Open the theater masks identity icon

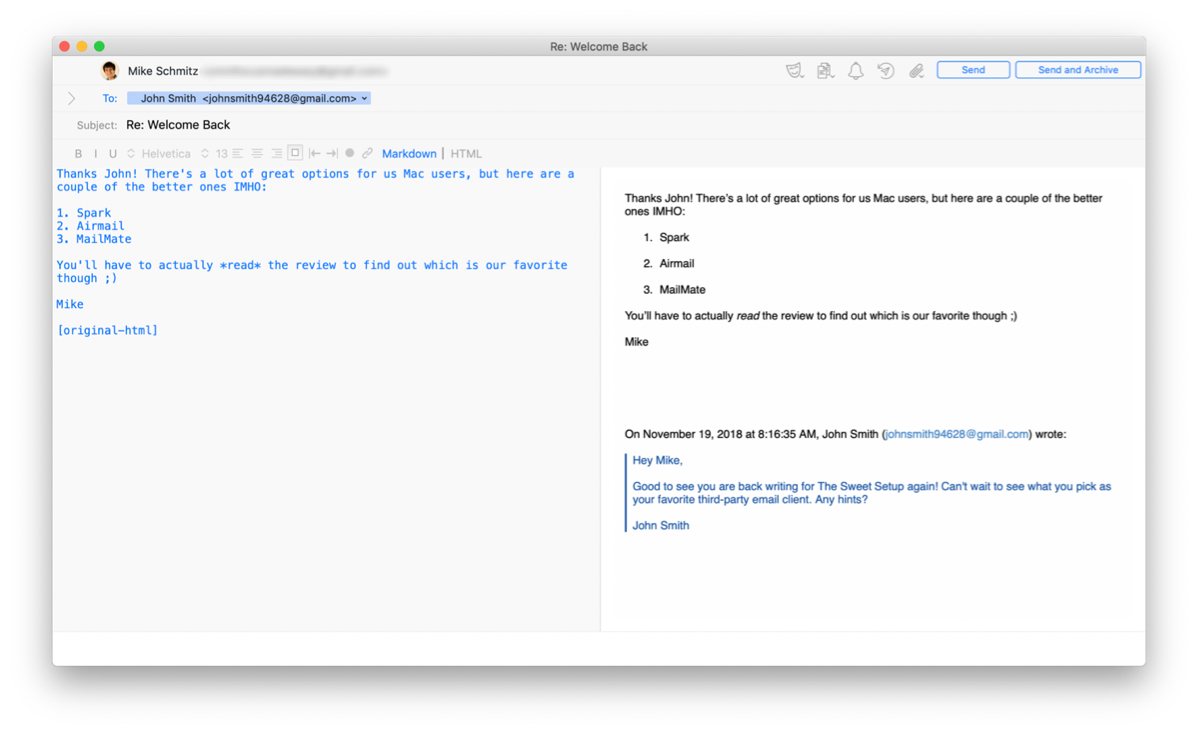795,71
